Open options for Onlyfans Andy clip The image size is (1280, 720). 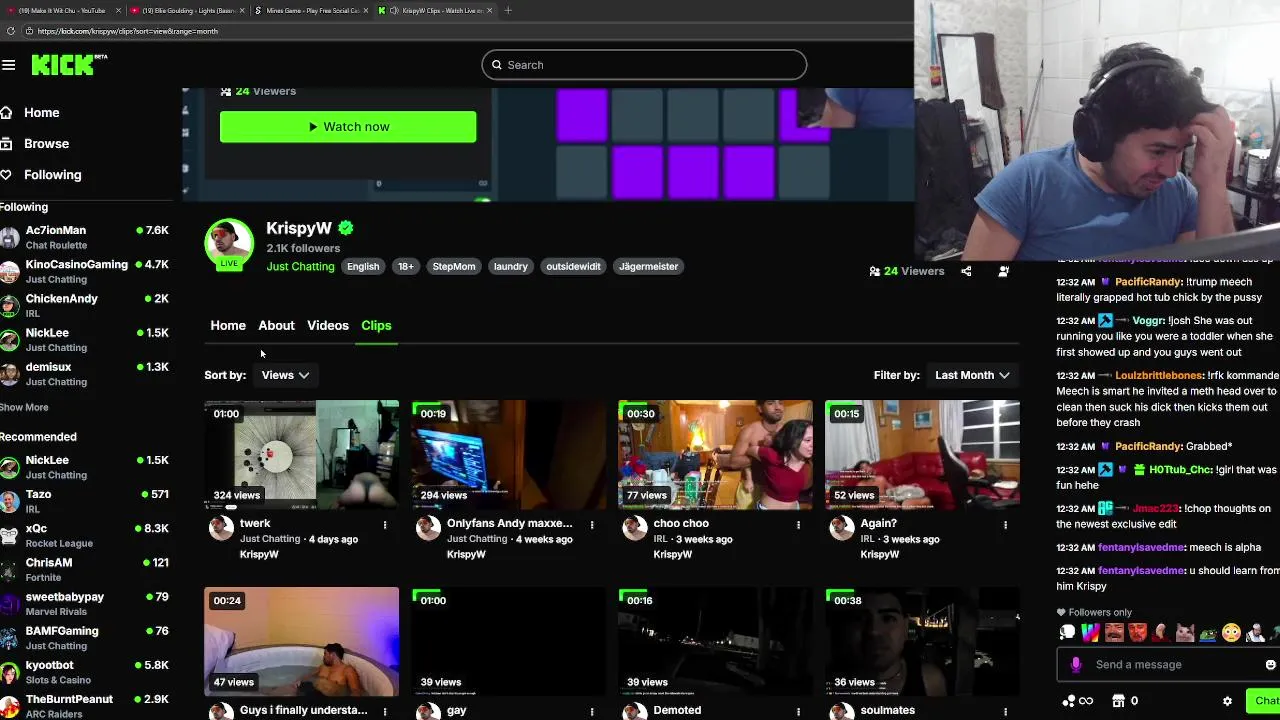(592, 524)
